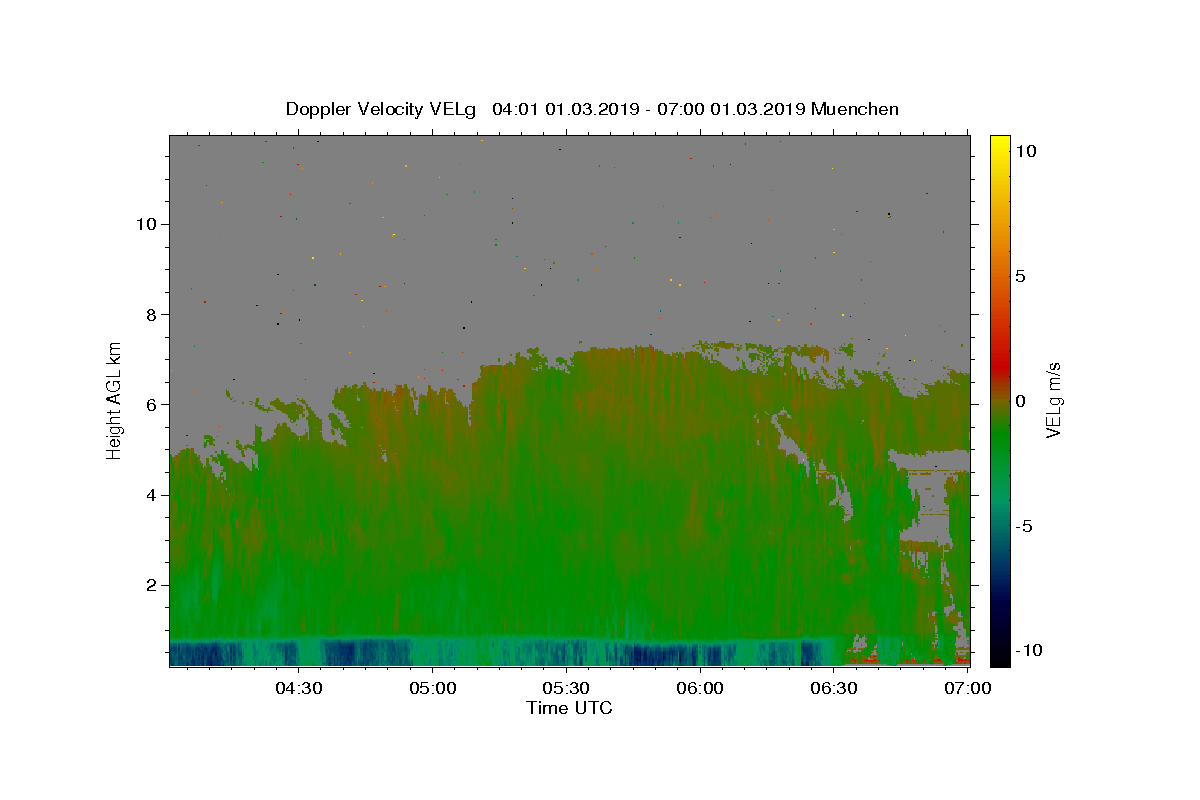Click the 'Muenchen' location label in title
1200x800 pixels.
pyautogui.click(x=855, y=109)
